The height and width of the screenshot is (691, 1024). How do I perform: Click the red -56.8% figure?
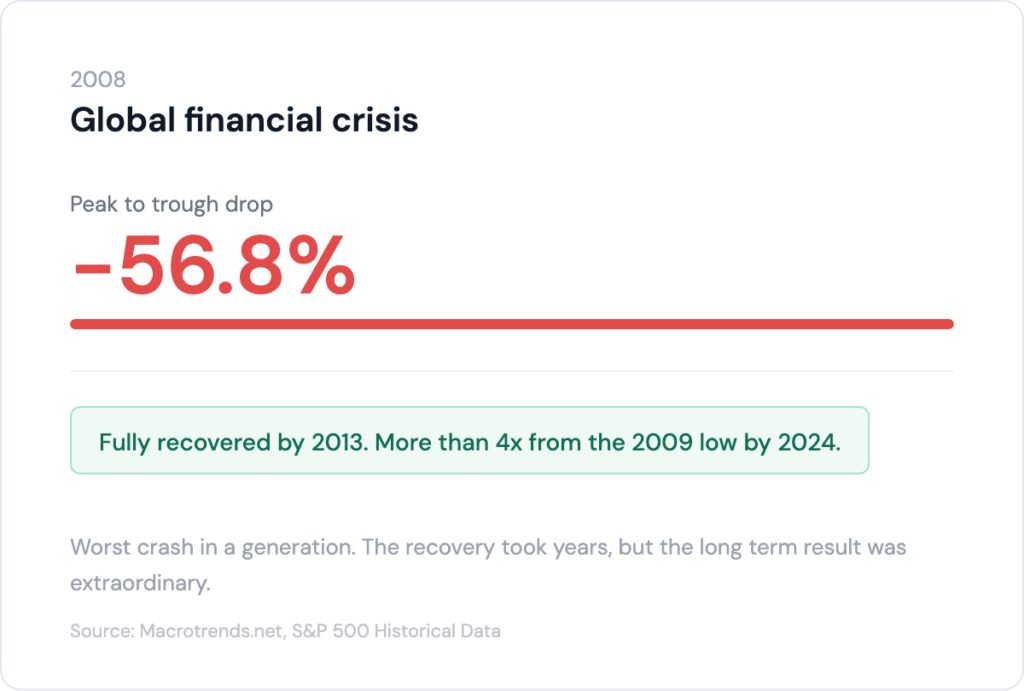click(x=213, y=266)
